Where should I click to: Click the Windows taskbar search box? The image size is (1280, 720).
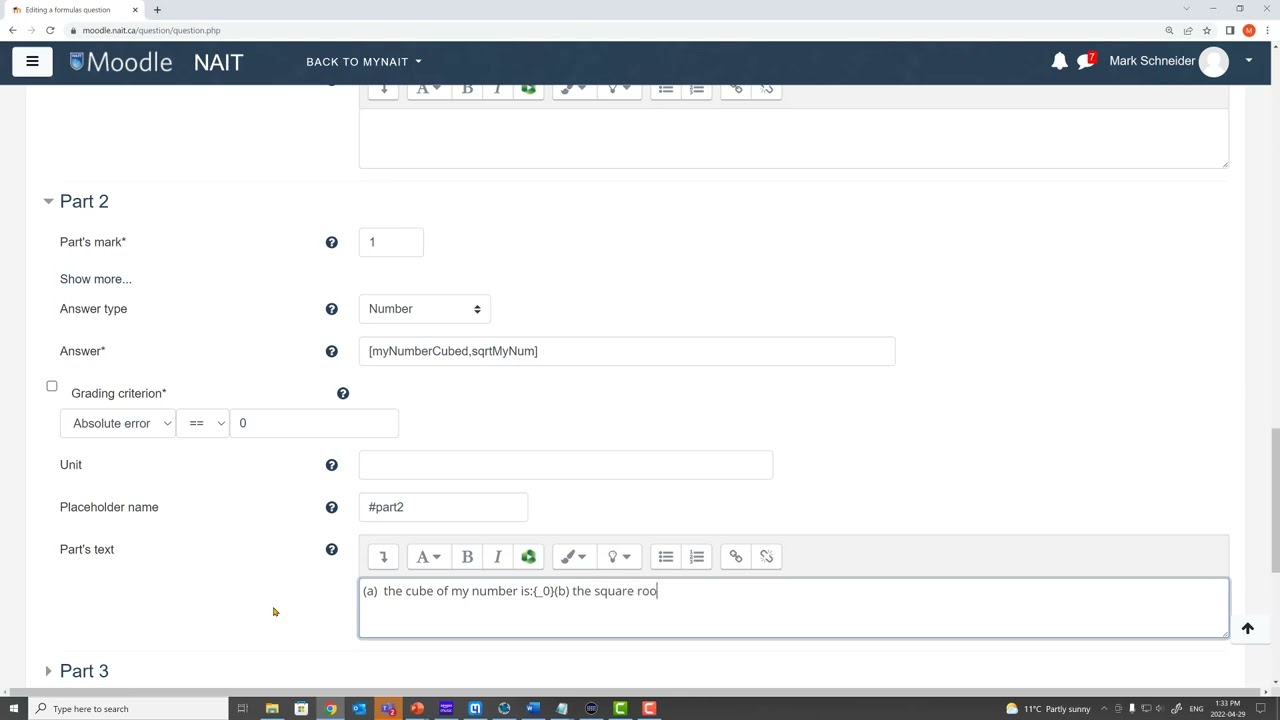click(x=128, y=709)
